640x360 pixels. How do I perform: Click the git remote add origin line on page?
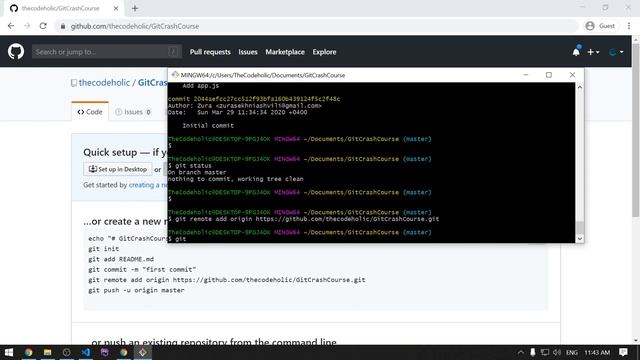(227, 280)
